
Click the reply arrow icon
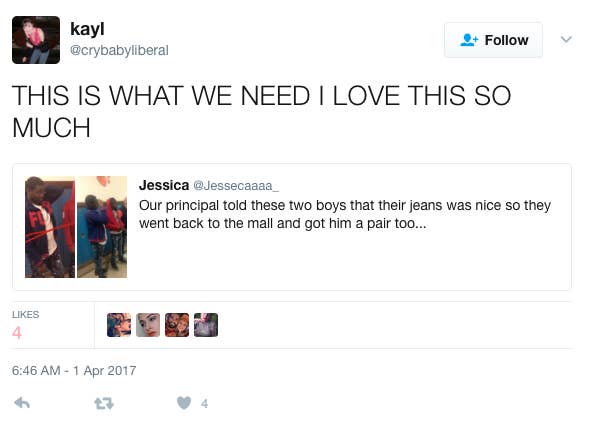(22, 403)
